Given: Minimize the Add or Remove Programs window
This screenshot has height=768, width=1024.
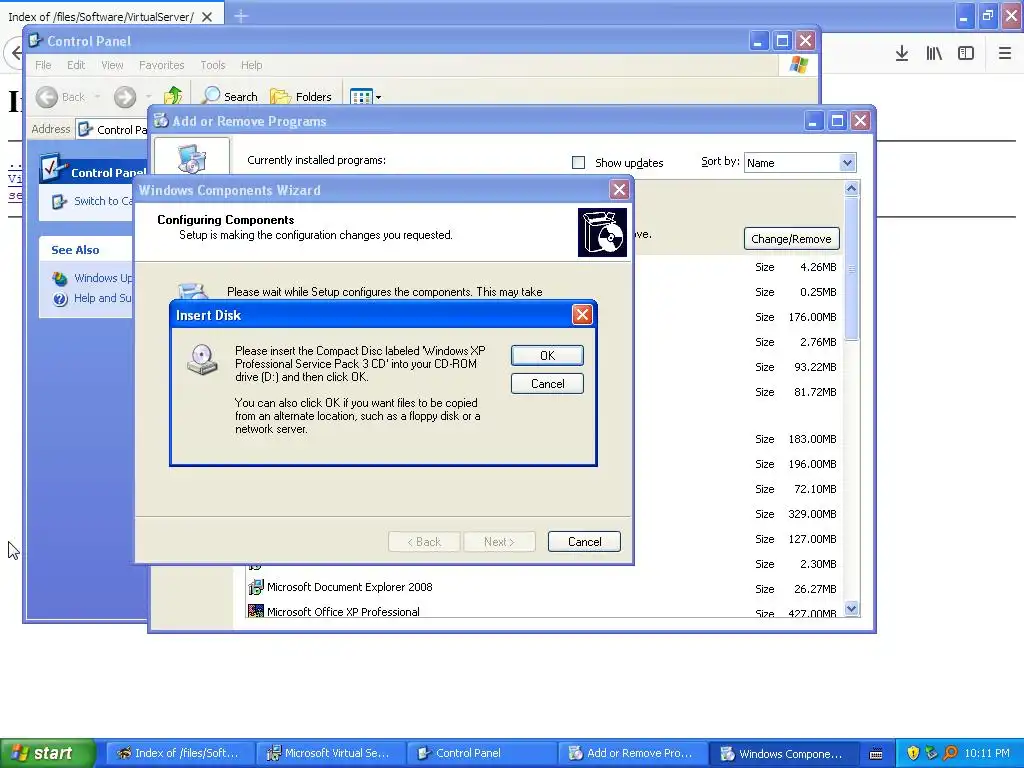Looking at the screenshot, I should (x=813, y=121).
